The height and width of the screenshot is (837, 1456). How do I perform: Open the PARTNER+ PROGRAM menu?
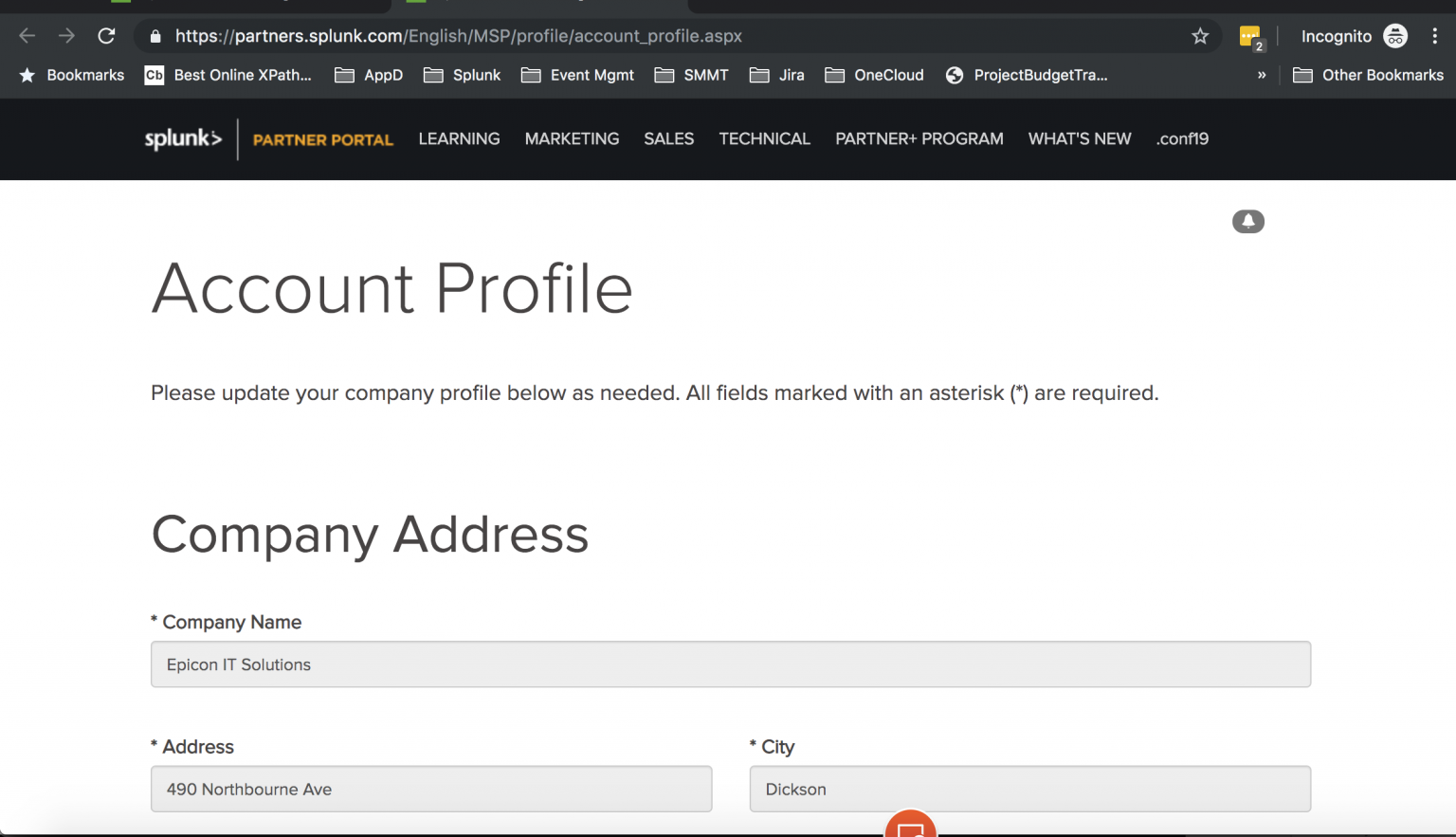919,138
